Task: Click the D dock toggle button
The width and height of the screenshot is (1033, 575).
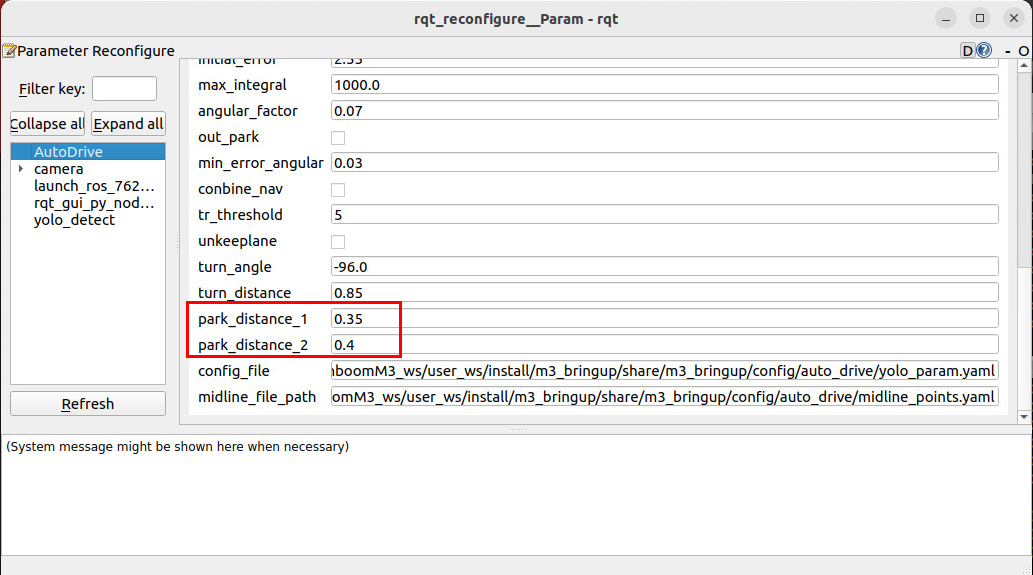Action: click(x=967, y=51)
